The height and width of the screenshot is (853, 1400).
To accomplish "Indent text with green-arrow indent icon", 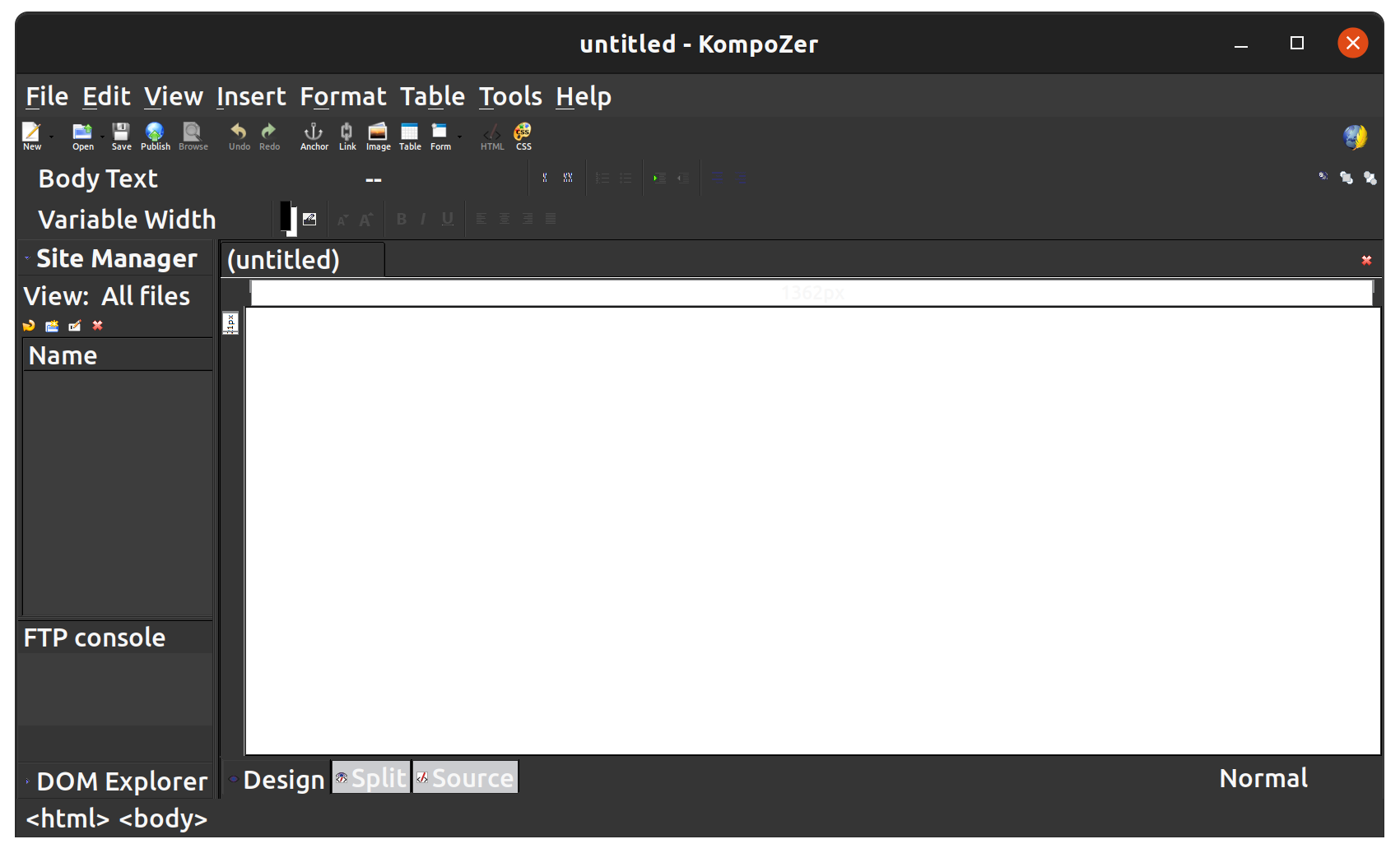I will click(x=659, y=178).
